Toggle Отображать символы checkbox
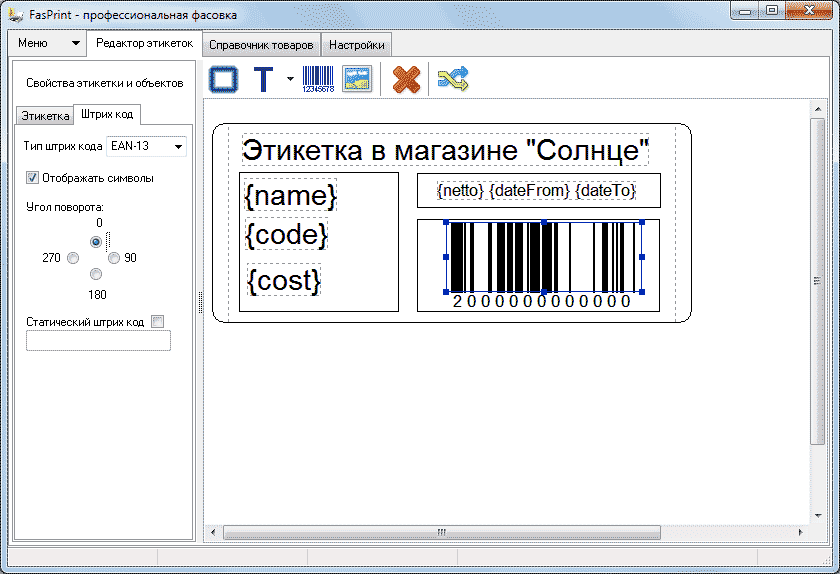This screenshot has width=840, height=574. tap(33, 178)
